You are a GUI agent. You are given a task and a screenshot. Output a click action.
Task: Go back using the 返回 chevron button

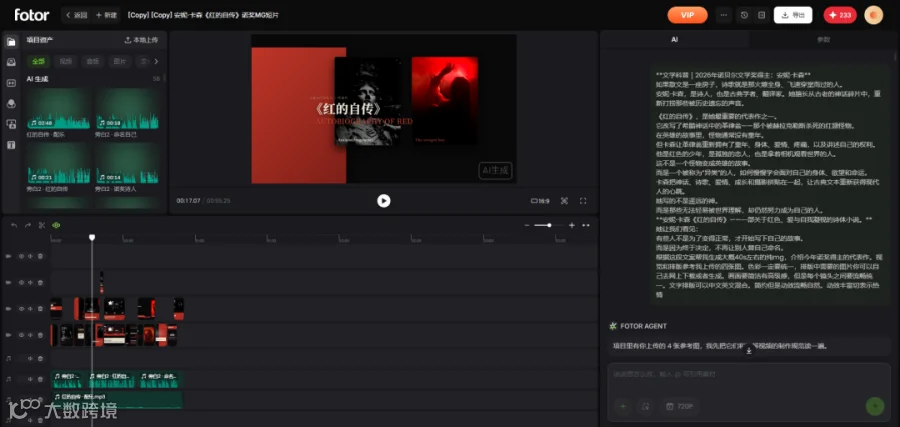[76, 15]
